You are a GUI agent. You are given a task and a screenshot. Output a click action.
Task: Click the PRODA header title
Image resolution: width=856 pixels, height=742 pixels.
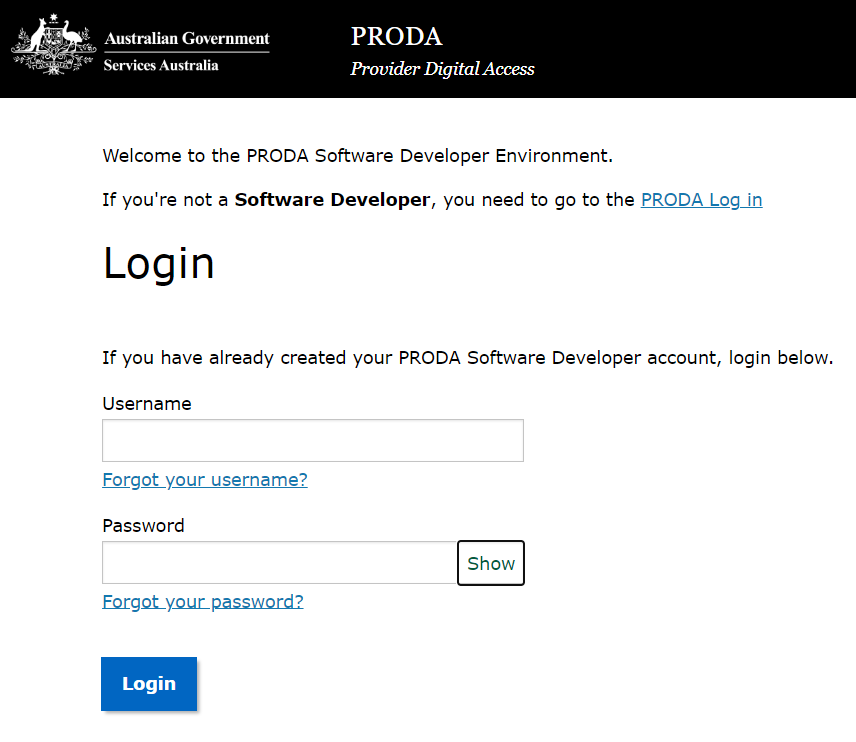point(396,37)
